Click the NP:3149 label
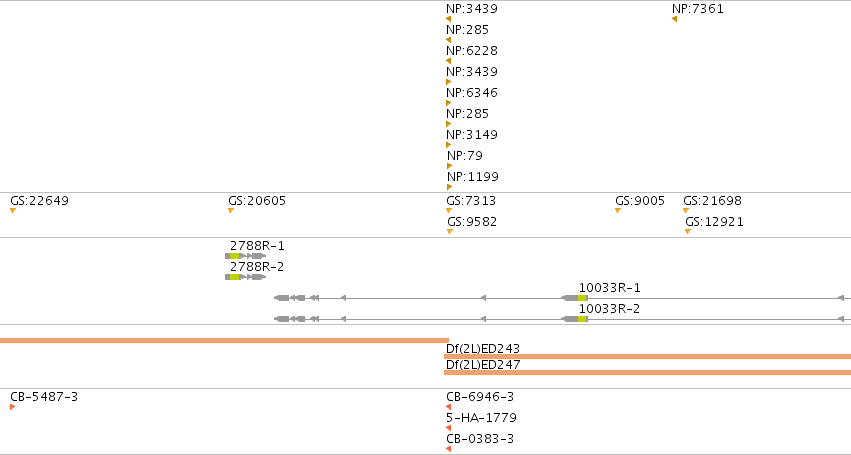The height and width of the screenshot is (455, 851). (472, 135)
